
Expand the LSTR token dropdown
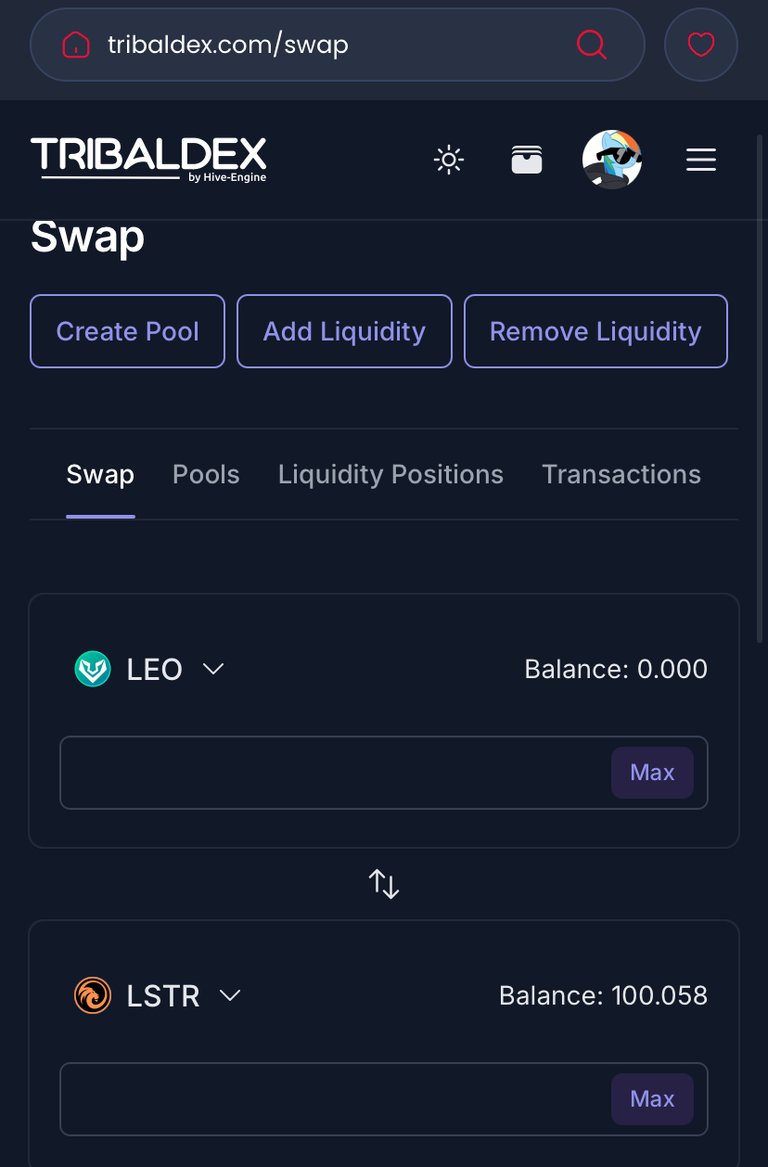pos(230,995)
